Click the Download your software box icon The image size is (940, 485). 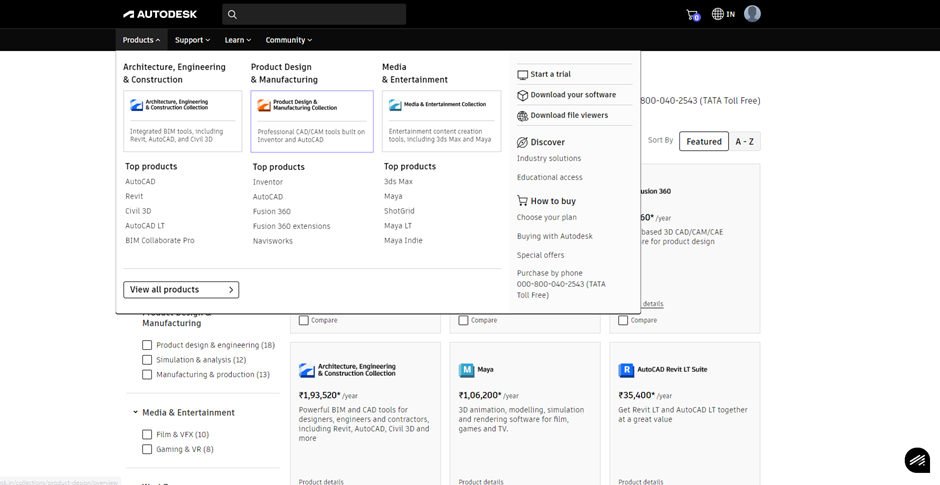523,95
